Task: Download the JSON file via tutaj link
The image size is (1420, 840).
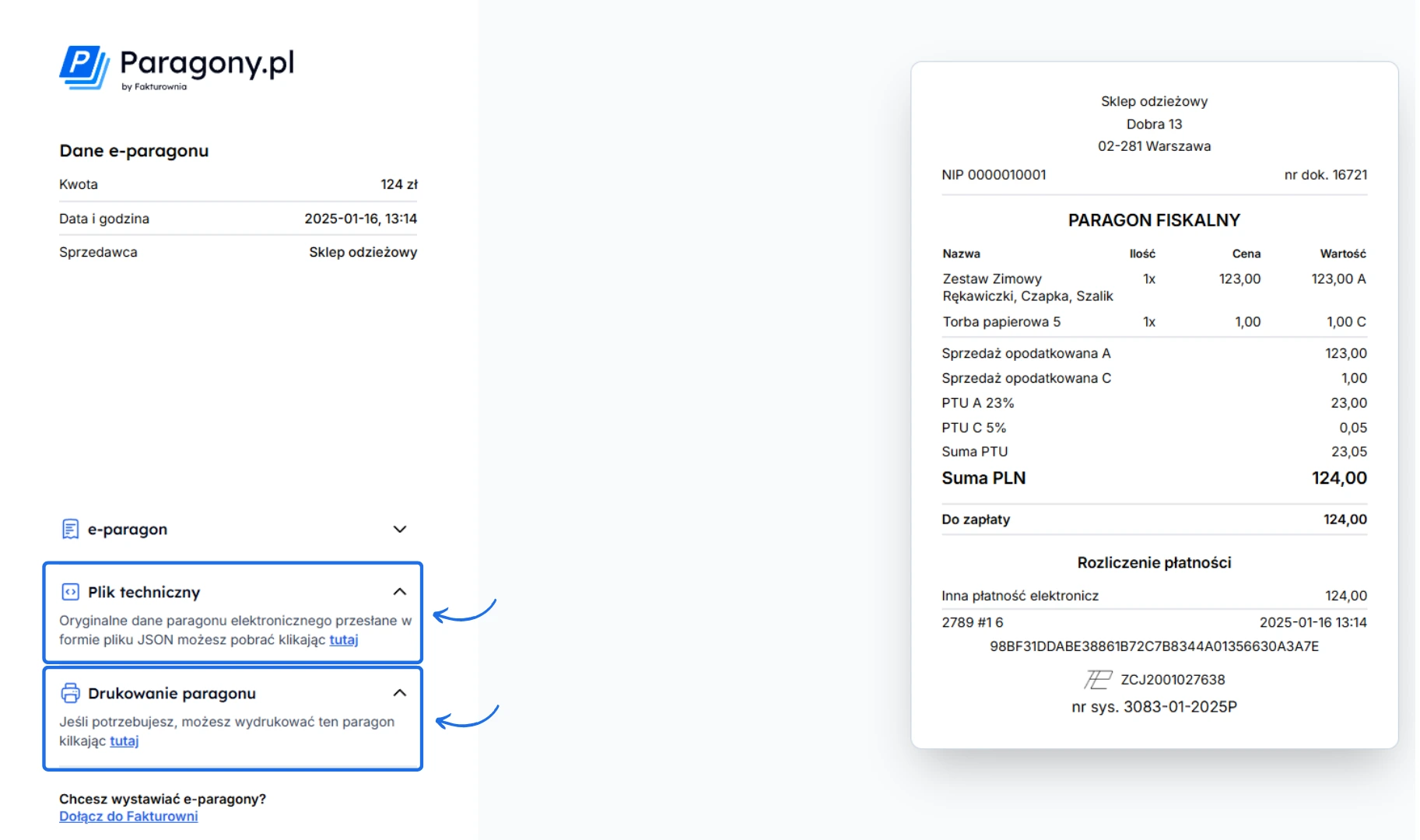Action: tap(343, 640)
